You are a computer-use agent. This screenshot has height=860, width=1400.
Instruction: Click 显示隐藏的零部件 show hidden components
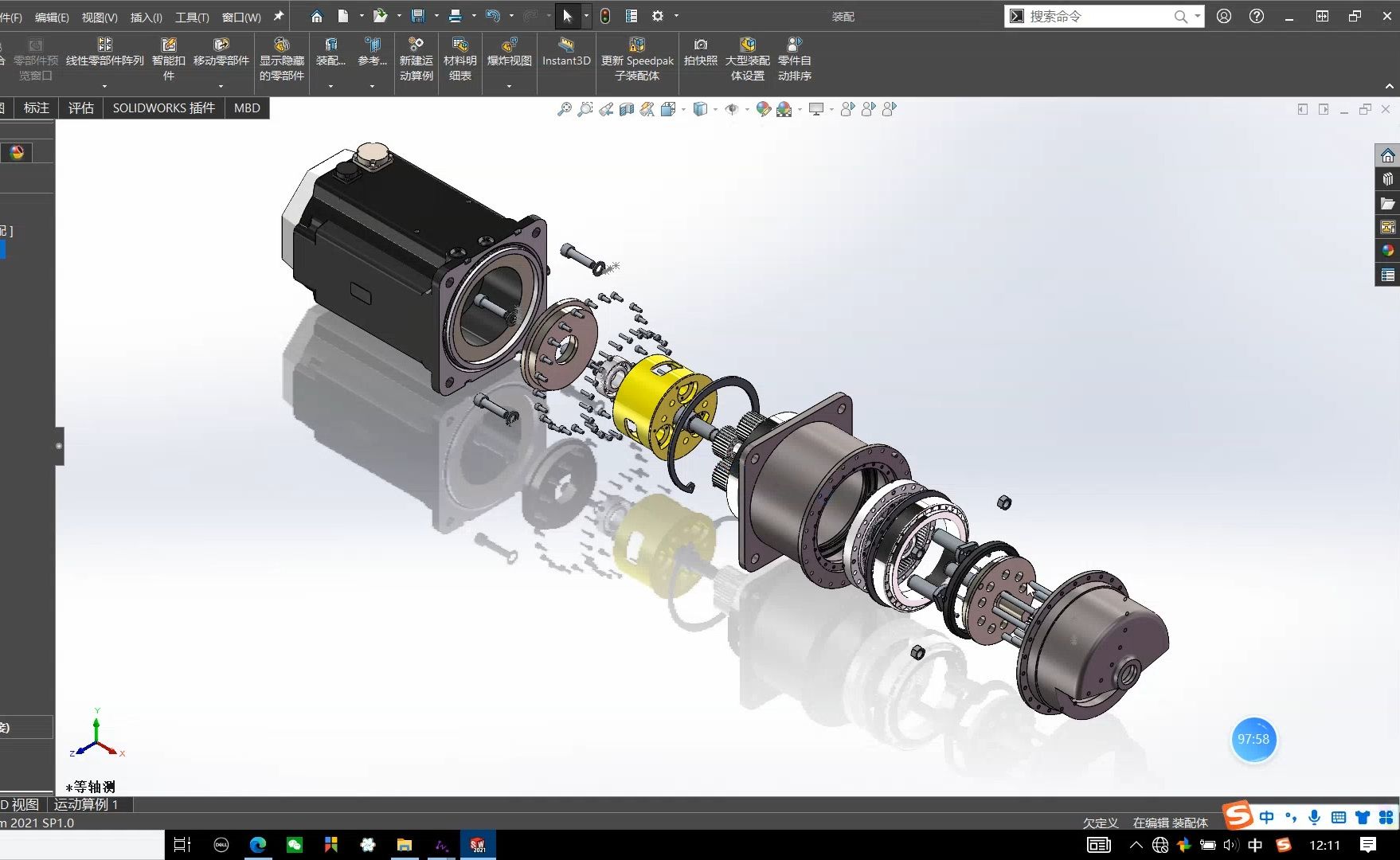tap(282, 59)
